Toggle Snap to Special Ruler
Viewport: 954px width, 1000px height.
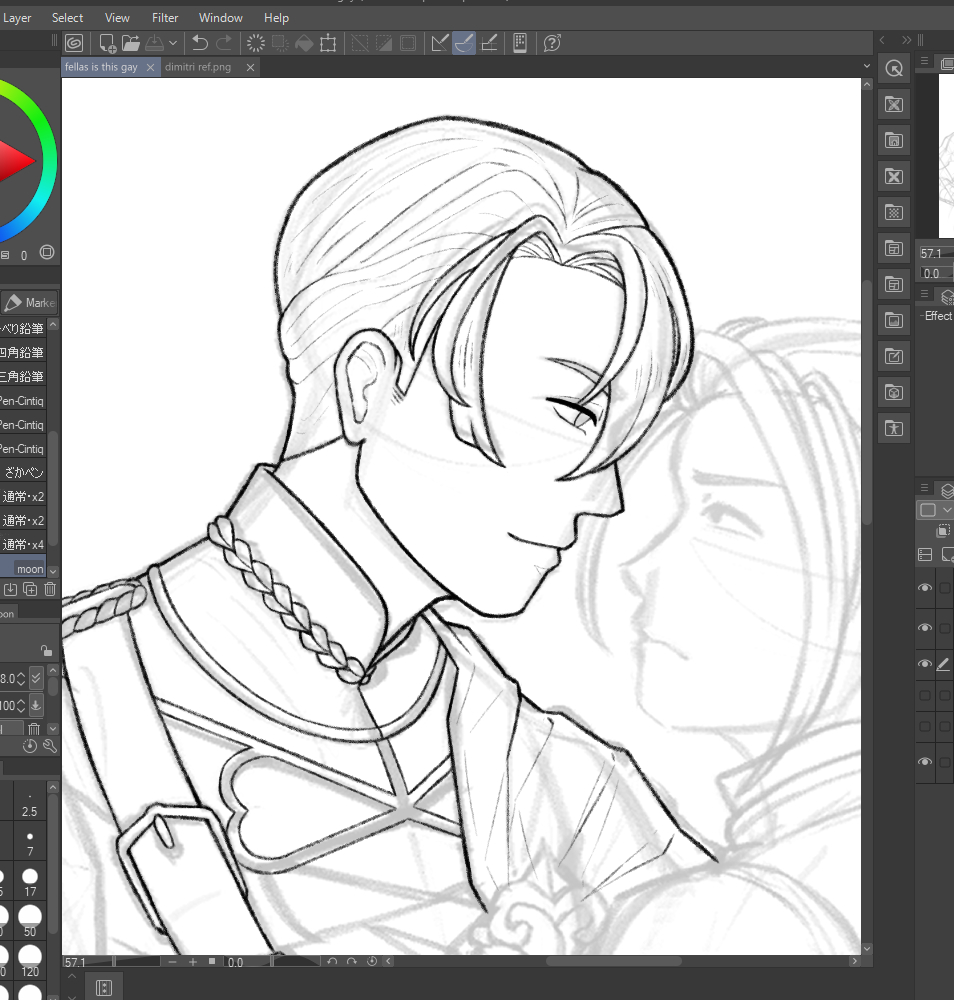coord(464,43)
